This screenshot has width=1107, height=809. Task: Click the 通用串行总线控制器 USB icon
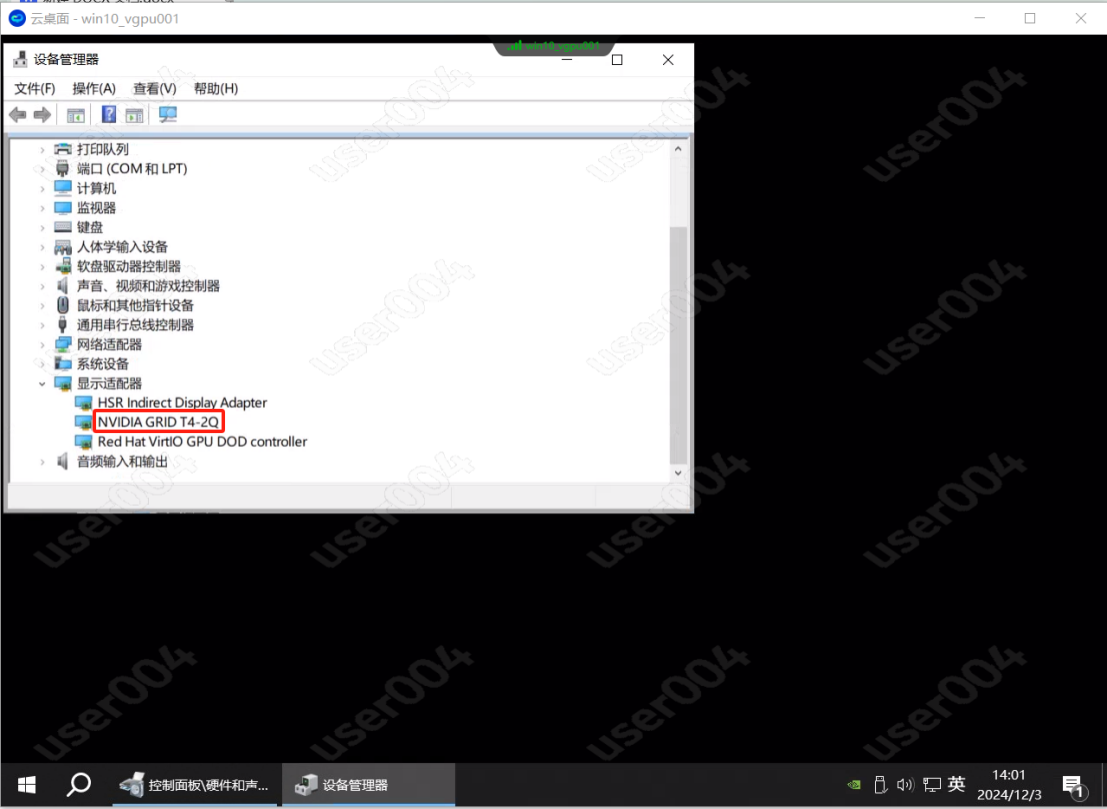[x=63, y=325]
